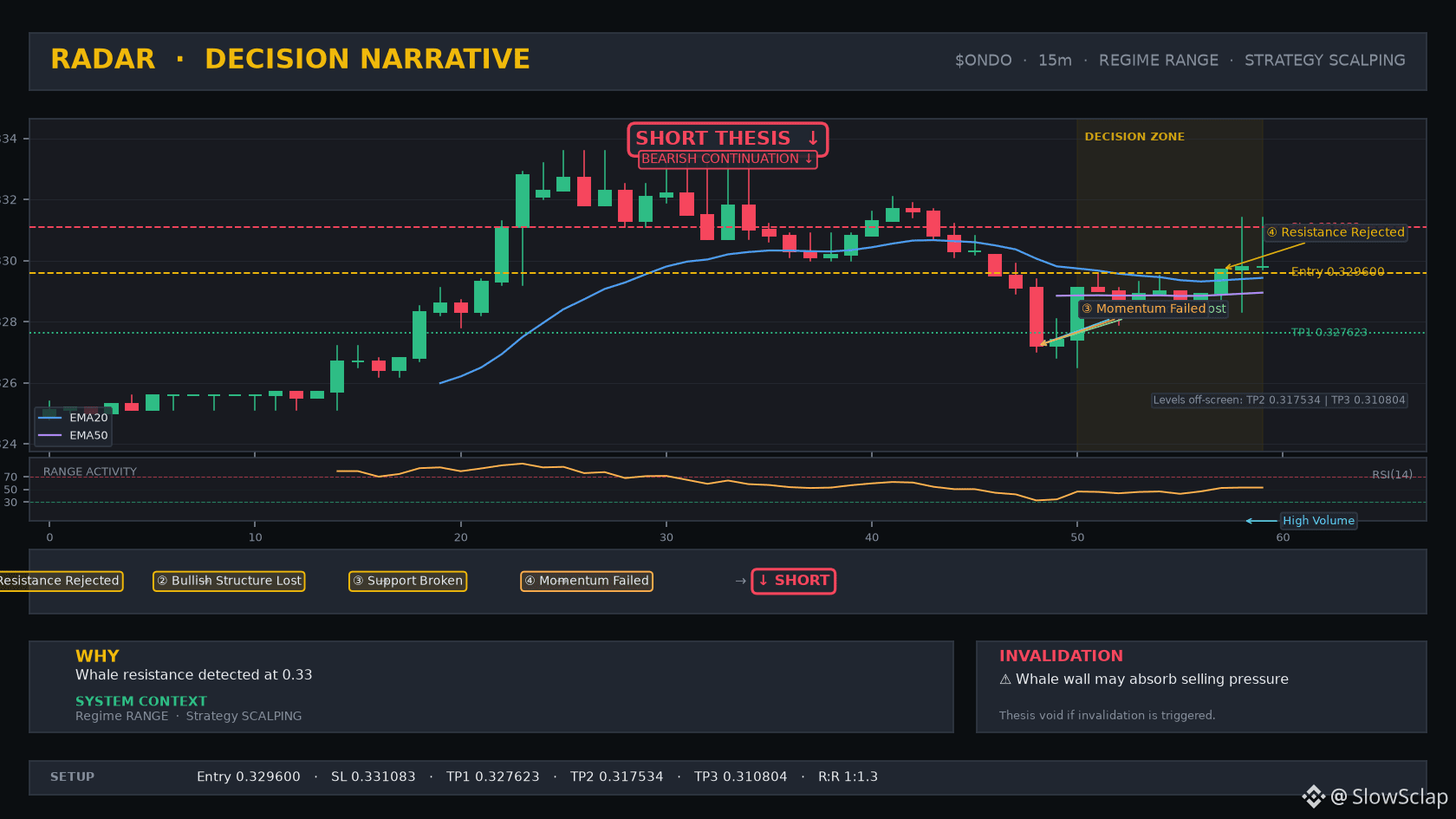Click the TP1 0.327623 label on the chart
Image resolution: width=1456 pixels, height=819 pixels.
(1329, 333)
